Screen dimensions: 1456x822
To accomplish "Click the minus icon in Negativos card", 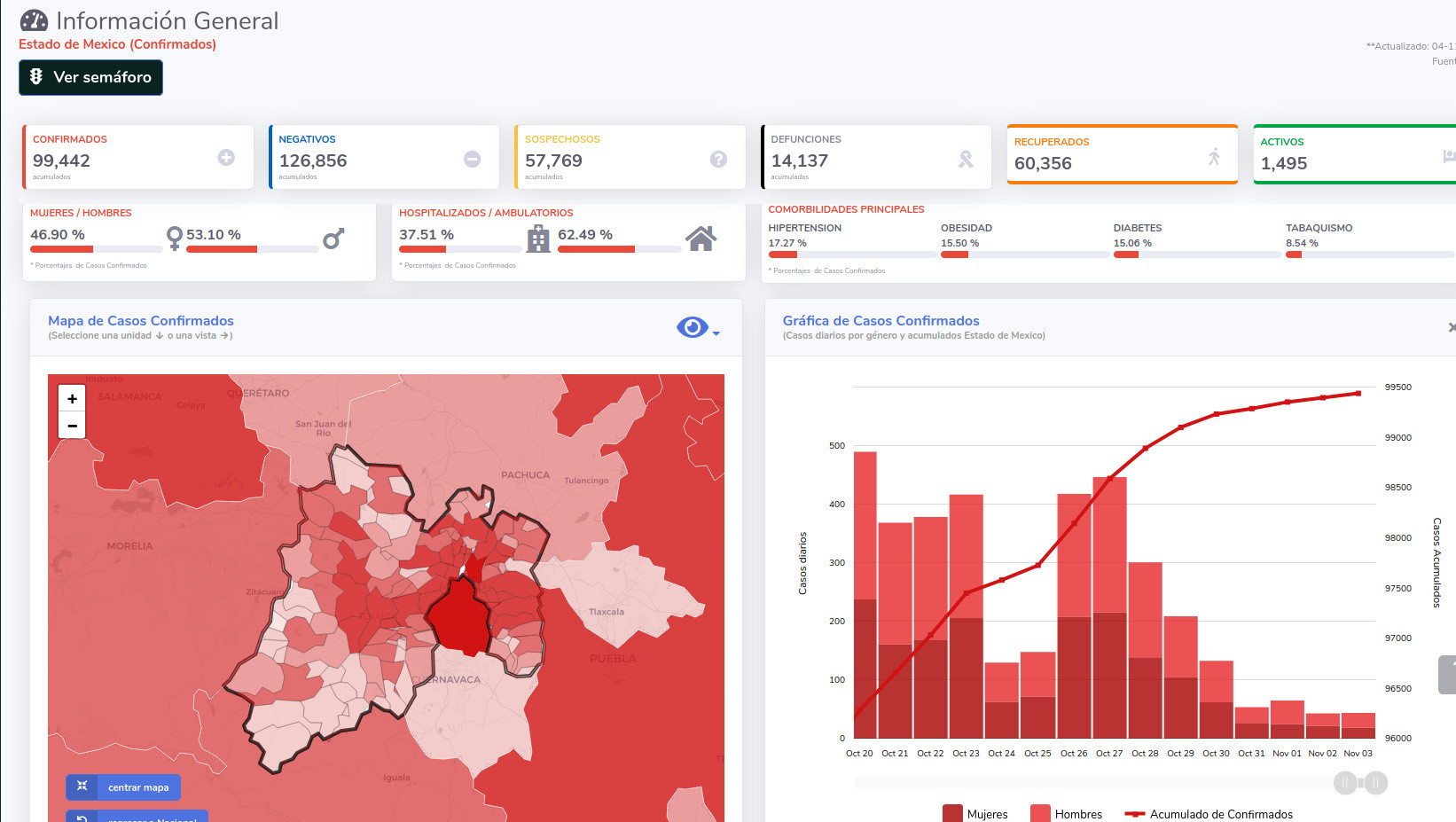I will pos(473,159).
